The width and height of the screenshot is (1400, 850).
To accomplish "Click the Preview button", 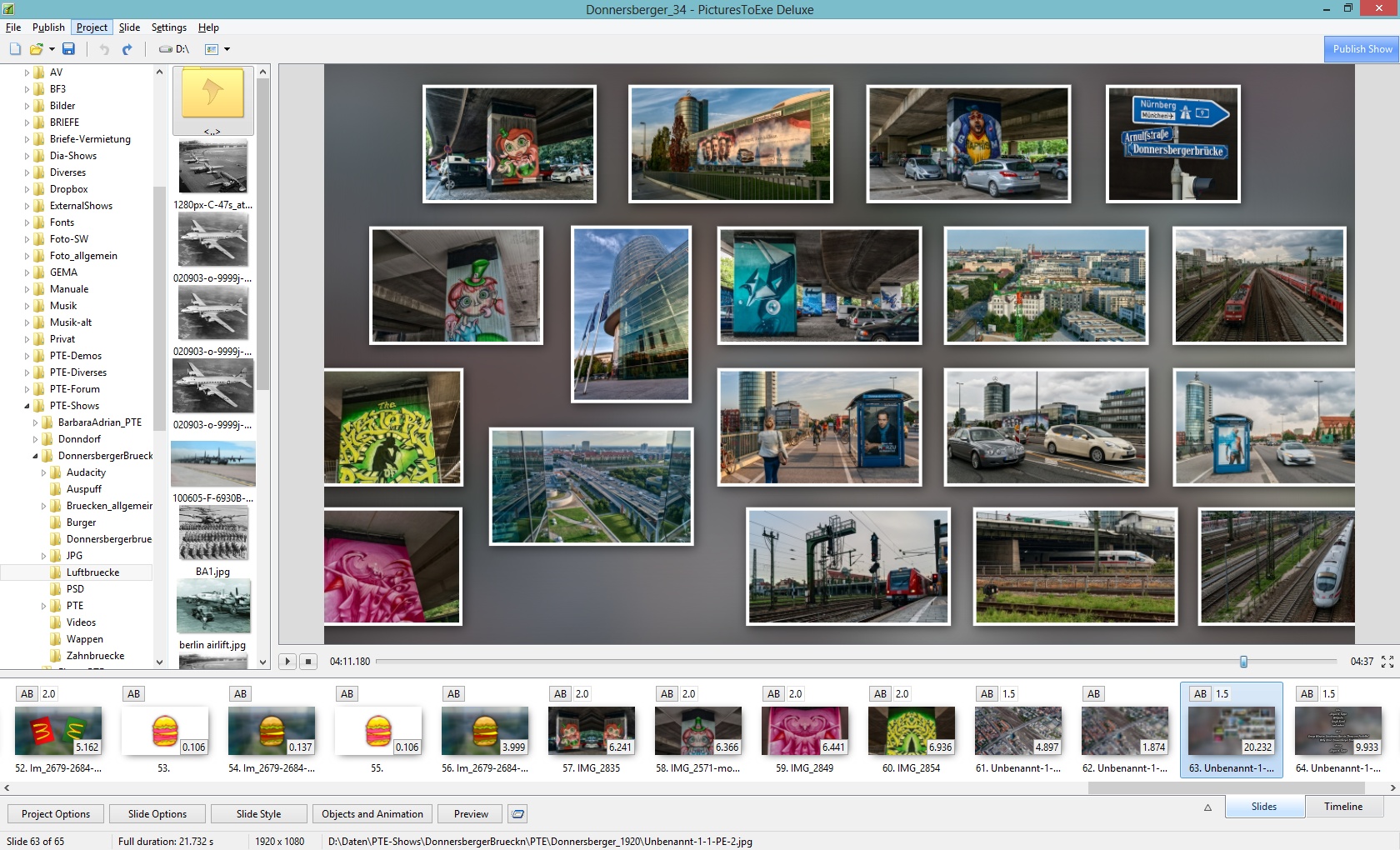I will click(x=471, y=814).
